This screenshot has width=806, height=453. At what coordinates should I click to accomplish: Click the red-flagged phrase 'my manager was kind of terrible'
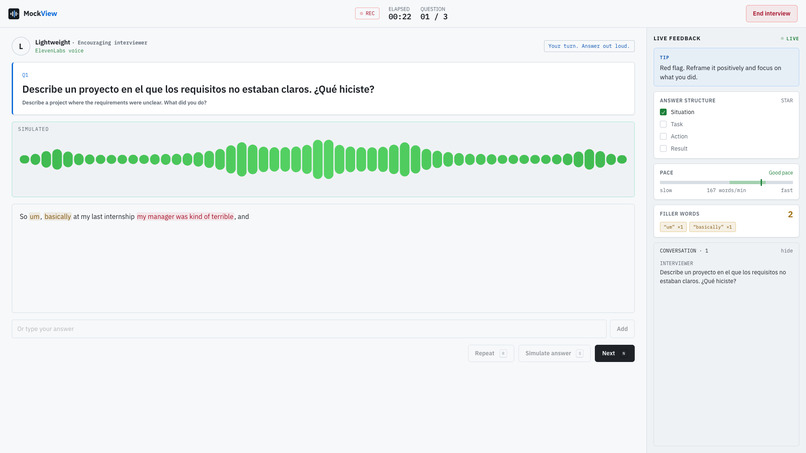[x=185, y=216]
